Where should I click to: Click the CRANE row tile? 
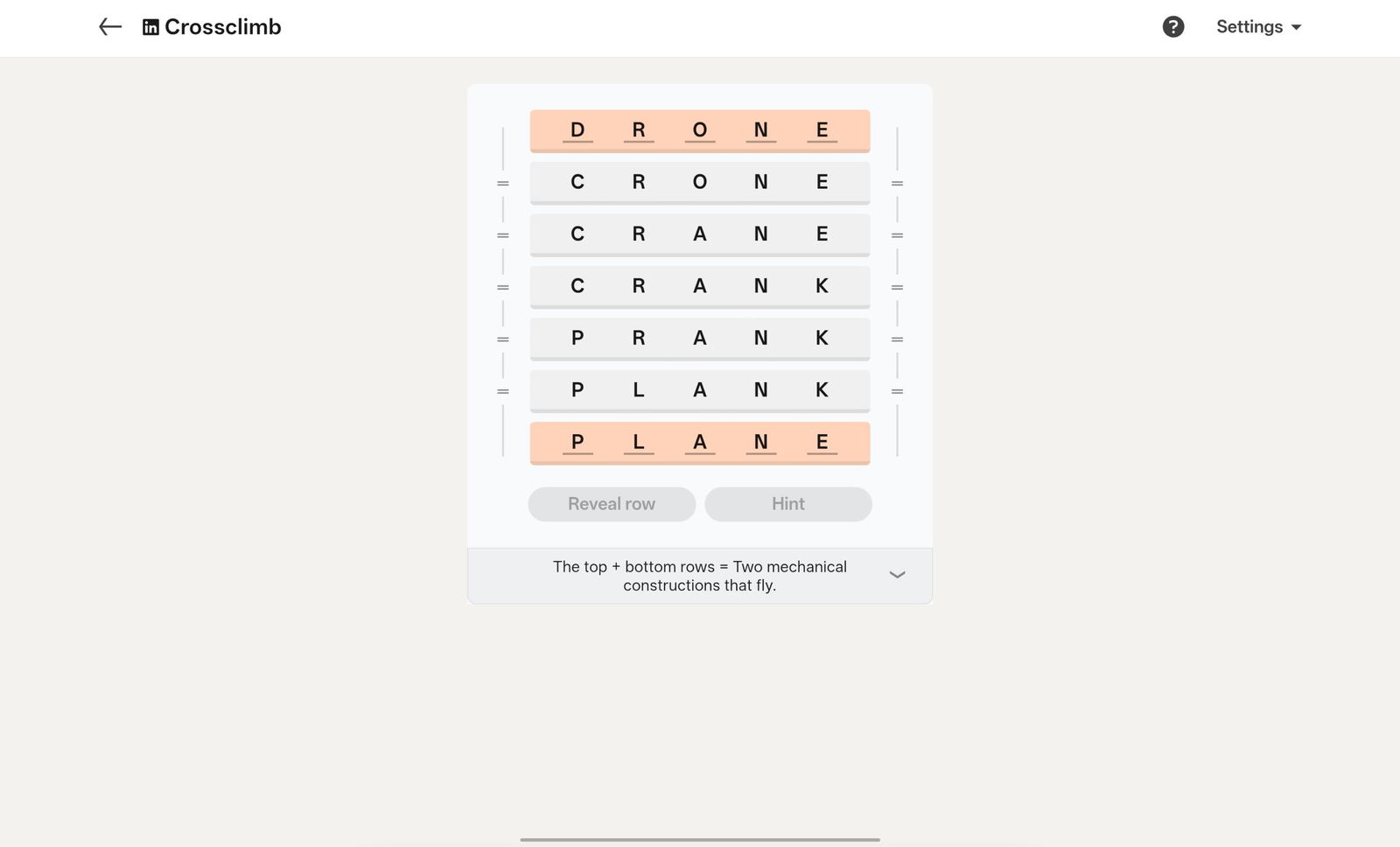pos(699,234)
